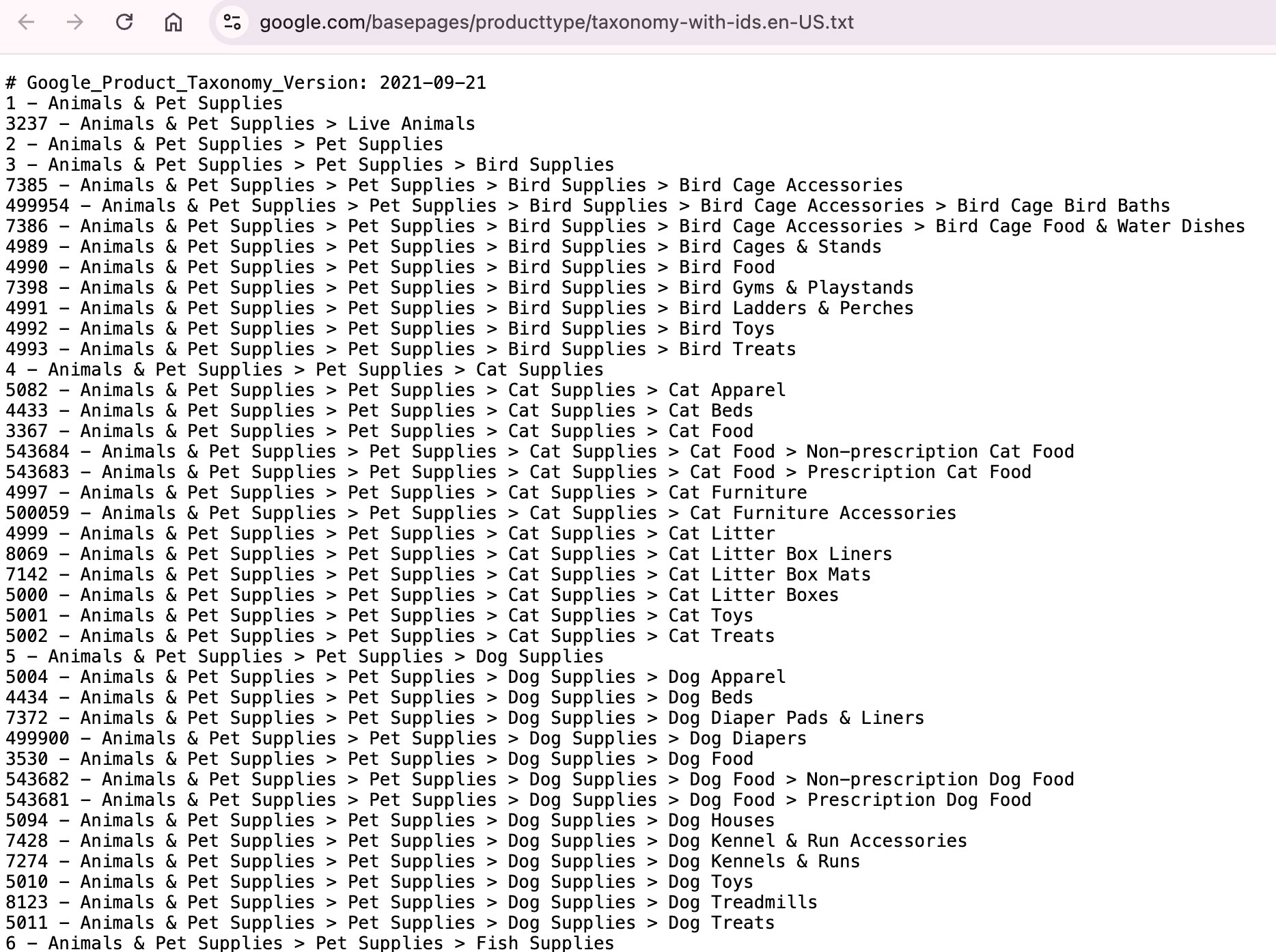Click the "Bird Ladders & Perches" line
Image resolution: width=1276 pixels, height=952 pixels.
tap(460, 308)
